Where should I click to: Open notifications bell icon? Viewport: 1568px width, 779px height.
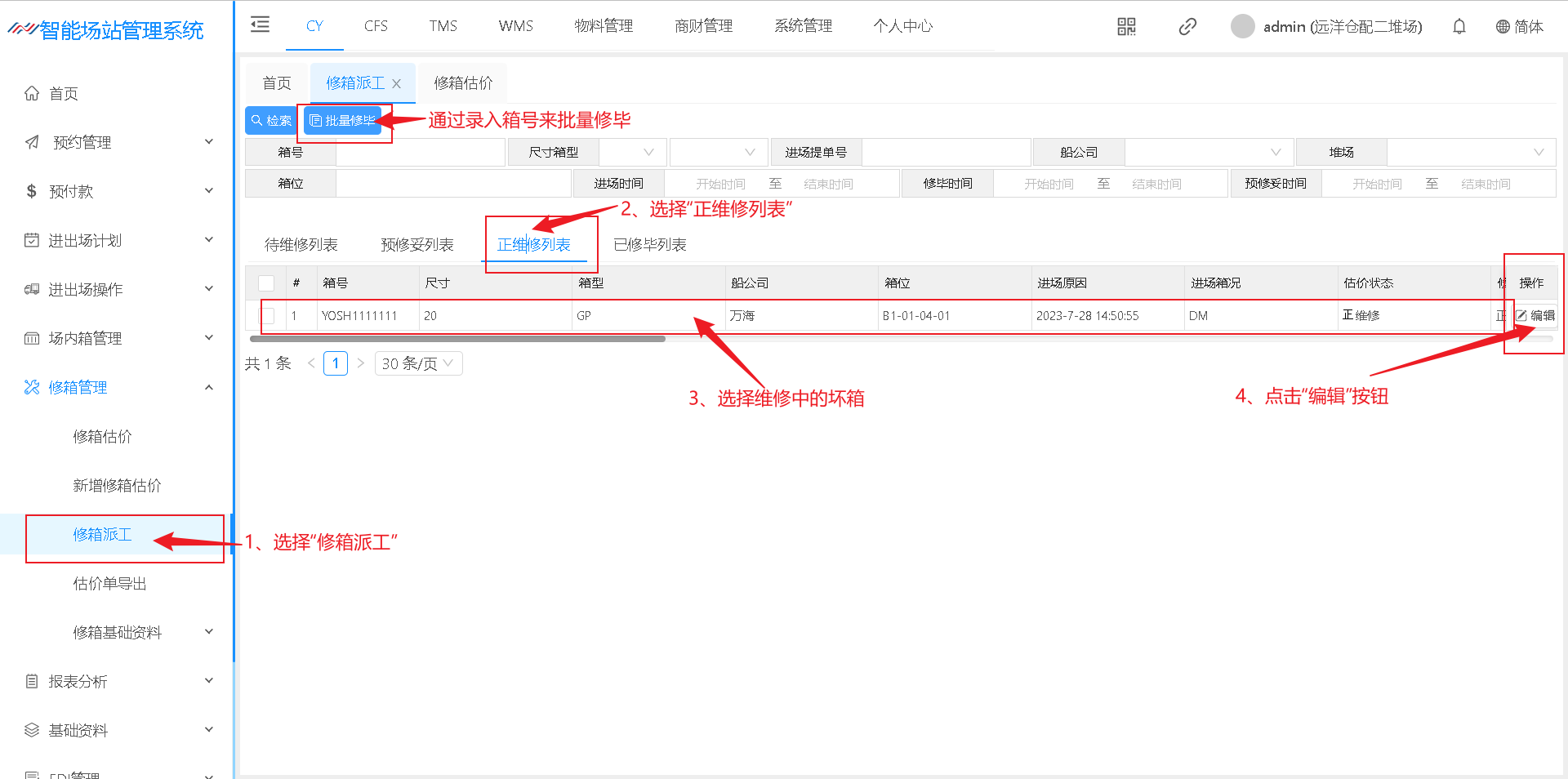1459,27
